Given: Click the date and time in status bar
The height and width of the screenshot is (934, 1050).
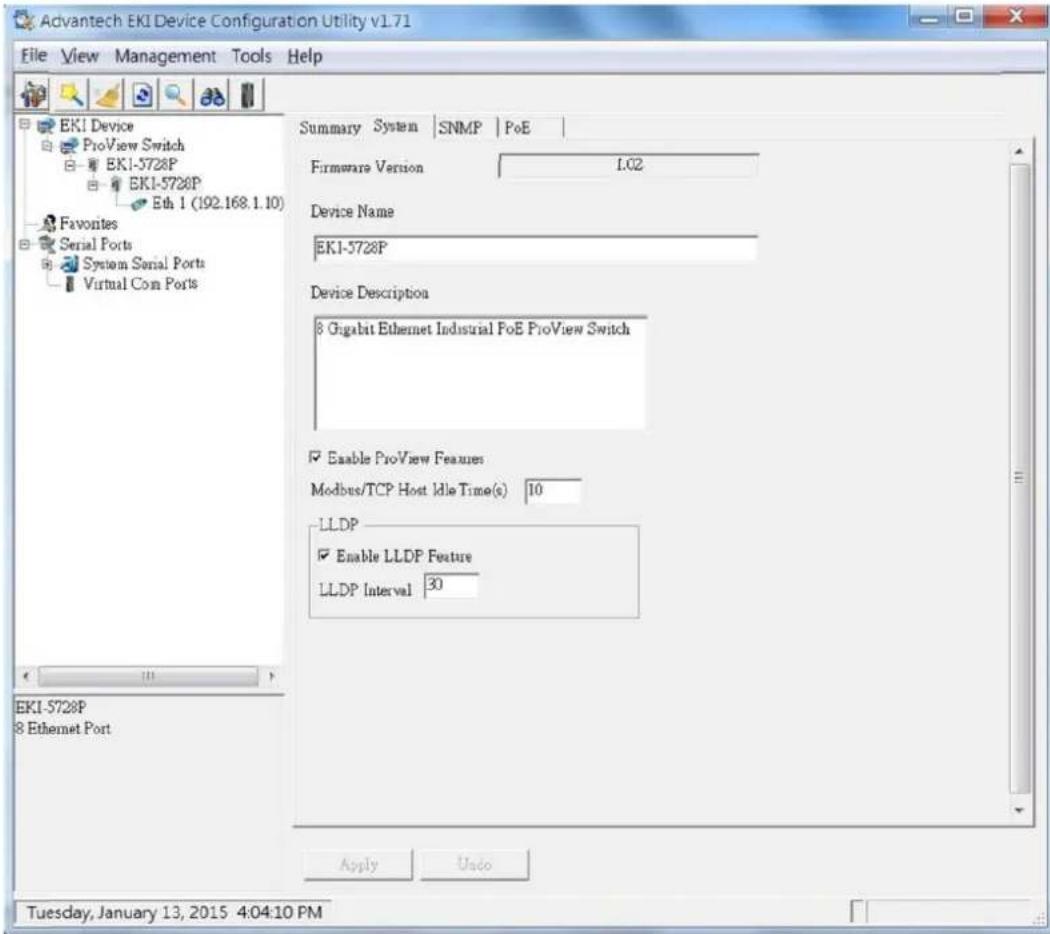Looking at the screenshot, I should (x=174, y=912).
